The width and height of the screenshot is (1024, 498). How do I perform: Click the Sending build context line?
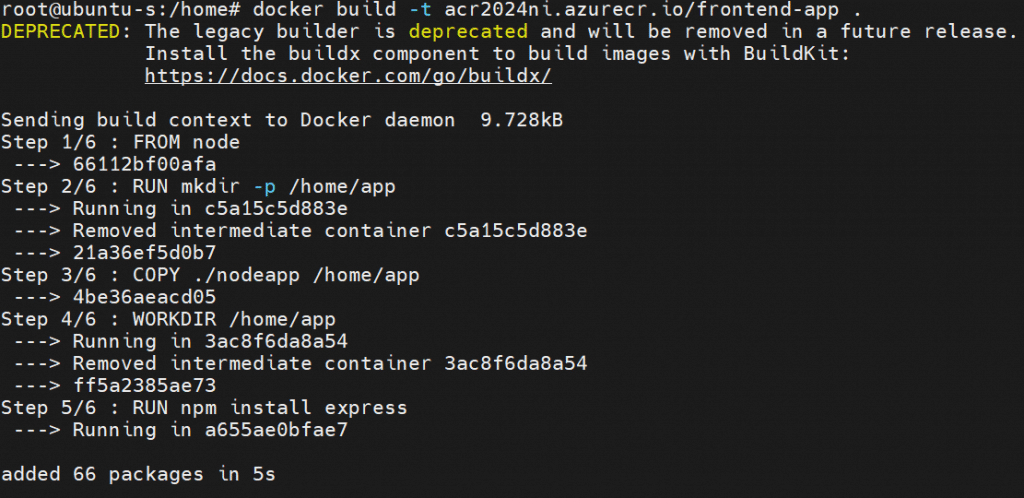(282, 120)
